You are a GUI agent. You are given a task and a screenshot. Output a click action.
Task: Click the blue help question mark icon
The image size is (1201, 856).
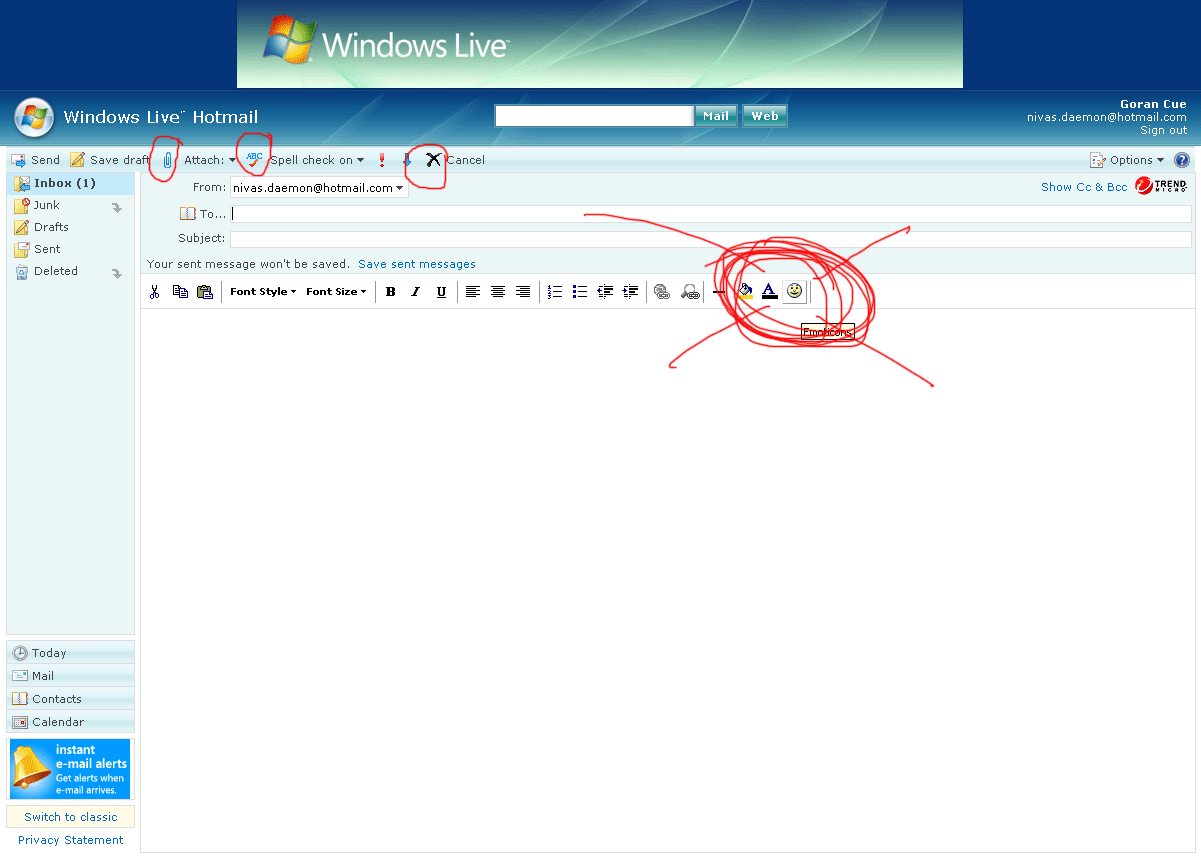coord(1182,160)
